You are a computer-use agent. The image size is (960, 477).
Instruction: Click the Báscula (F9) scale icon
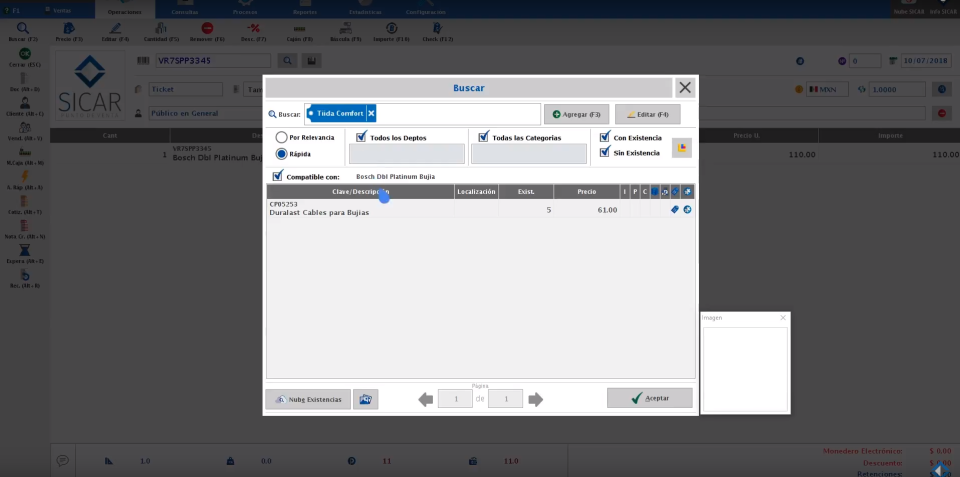pos(345,28)
